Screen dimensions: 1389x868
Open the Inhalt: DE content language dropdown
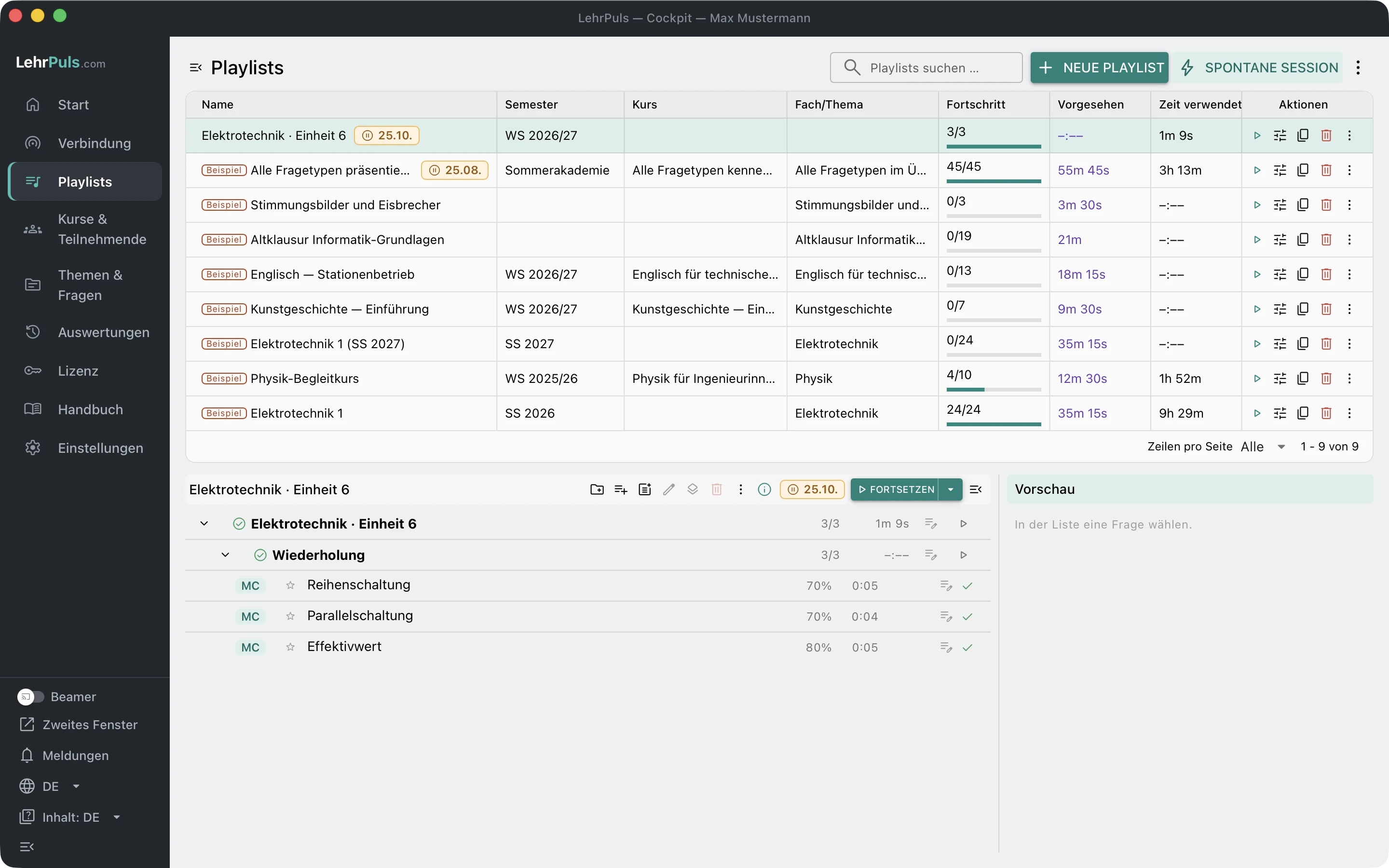(70, 817)
